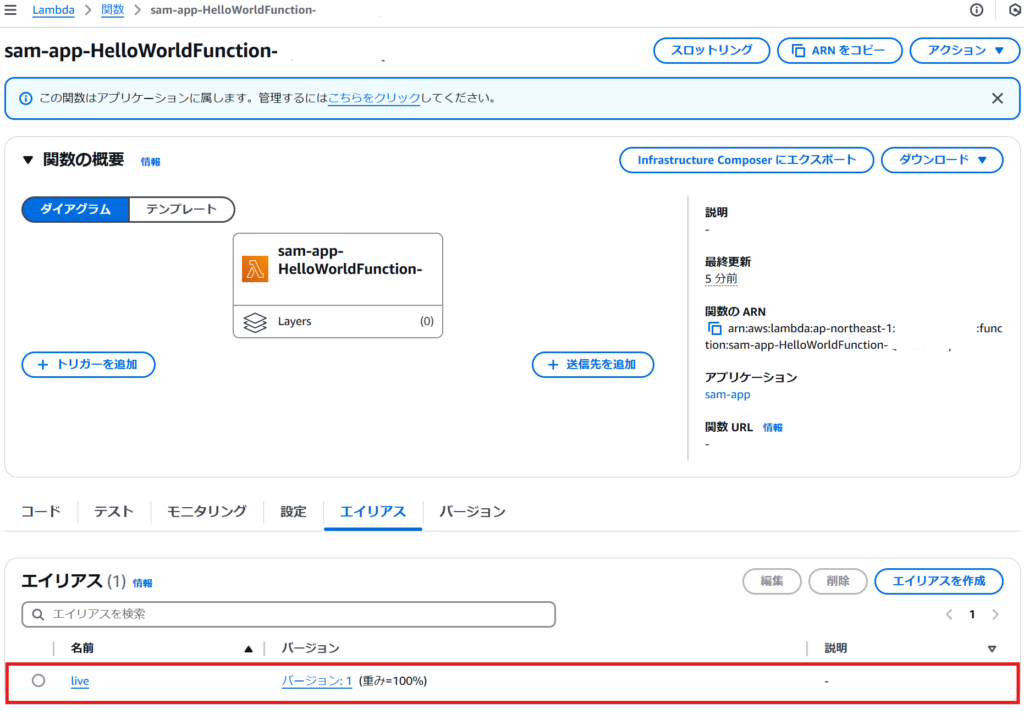1024x714 pixels.
Task: Click ARN をコピー button
Action: tap(840, 50)
